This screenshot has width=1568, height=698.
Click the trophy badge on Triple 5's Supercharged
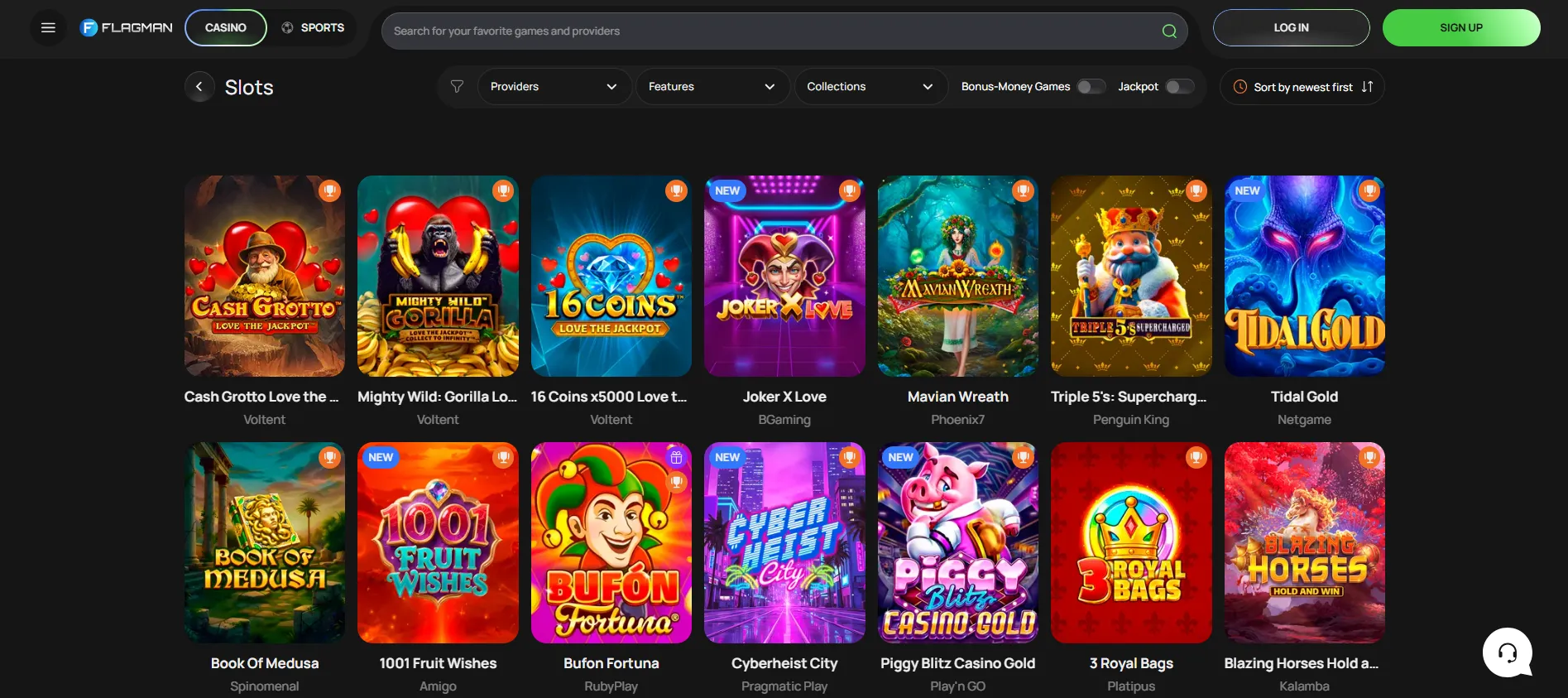coord(1196,191)
